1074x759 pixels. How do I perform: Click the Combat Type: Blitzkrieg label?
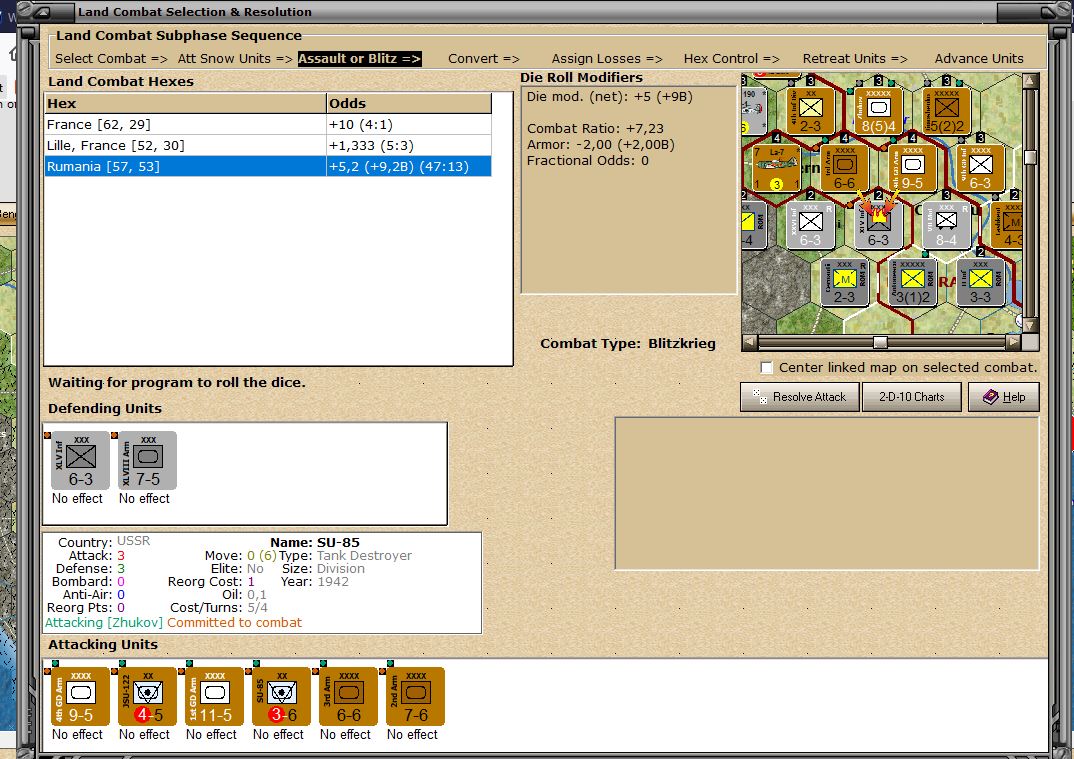pyautogui.click(x=627, y=344)
